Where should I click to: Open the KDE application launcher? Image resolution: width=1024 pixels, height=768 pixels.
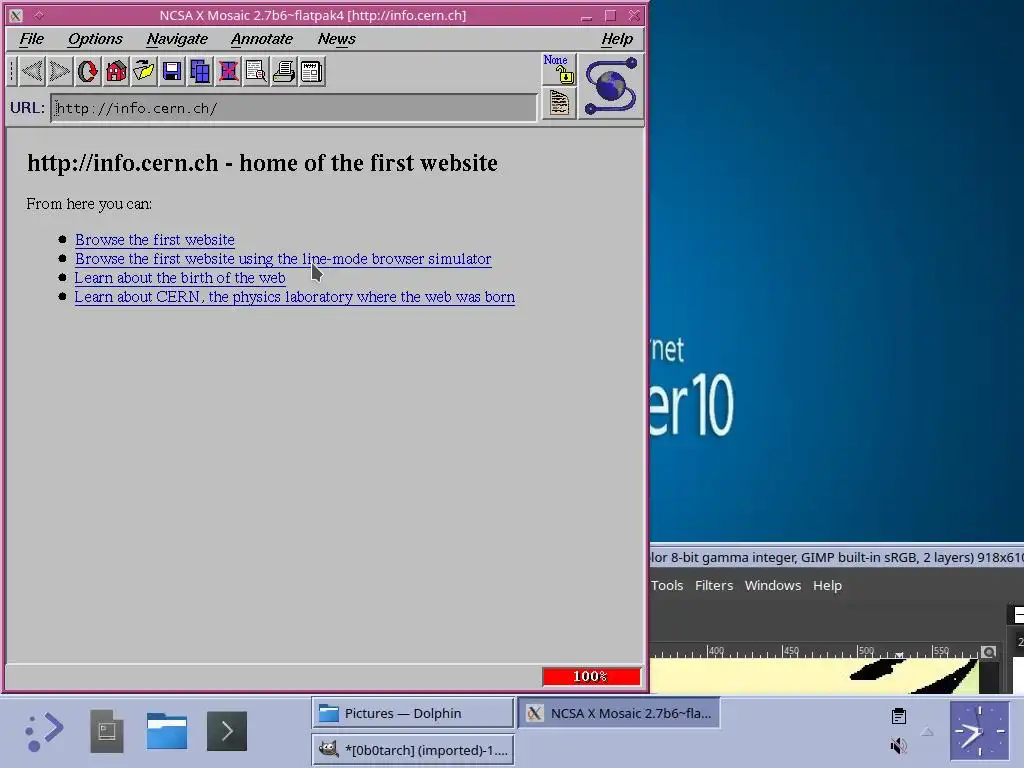(x=44, y=731)
